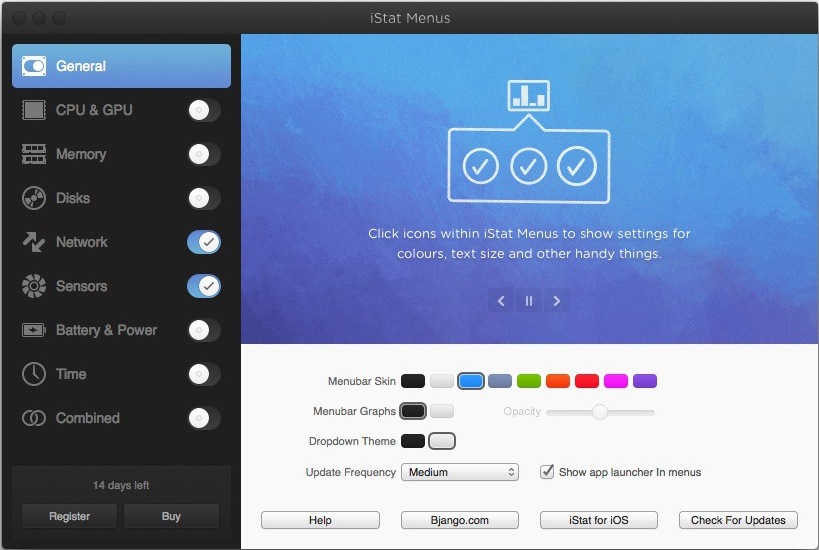819x550 pixels.
Task: Advance to next slide with right chevron
Action: point(556,301)
